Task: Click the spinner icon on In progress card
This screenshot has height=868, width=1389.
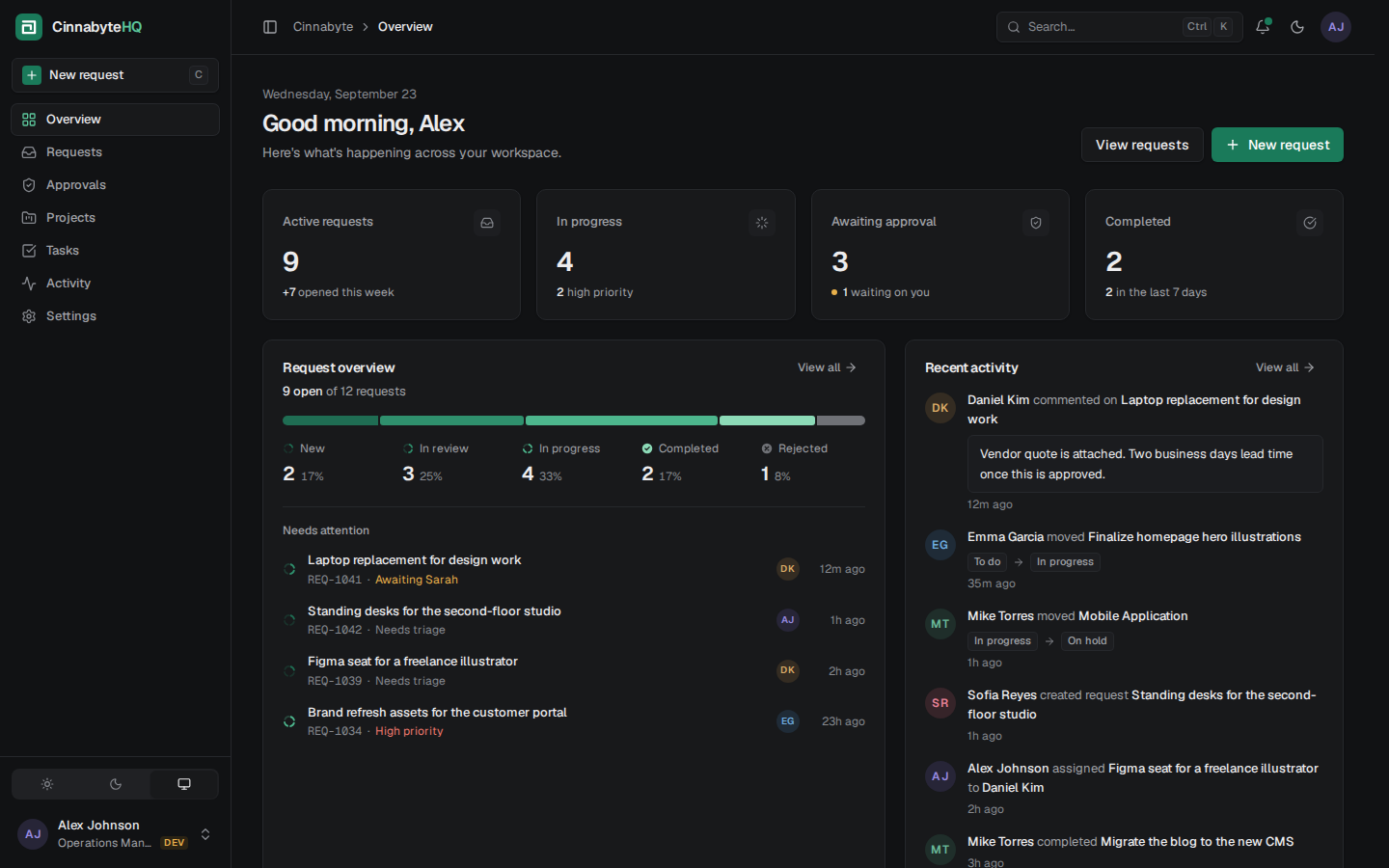Action: coord(762,223)
